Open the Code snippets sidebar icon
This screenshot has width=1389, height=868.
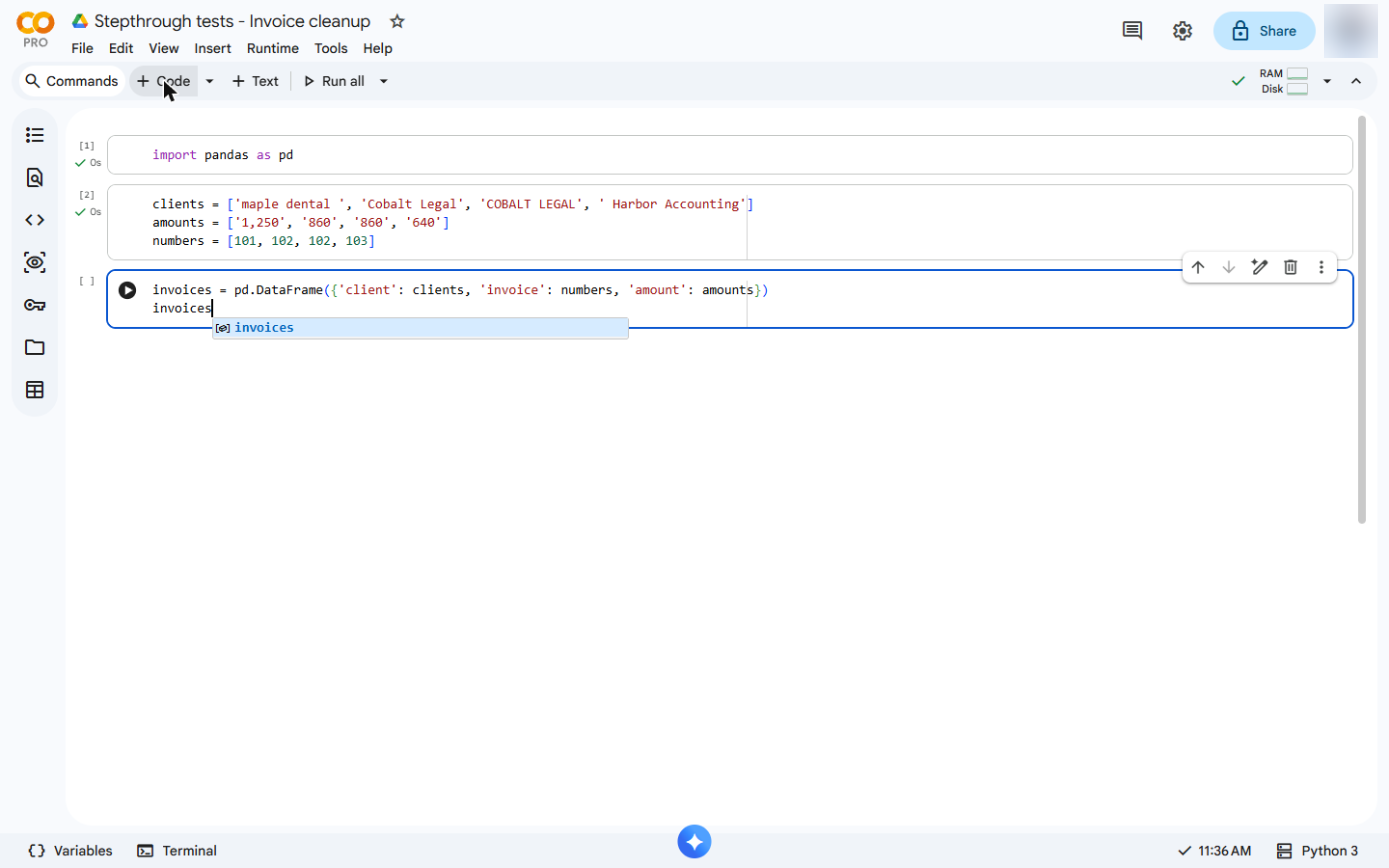pyautogui.click(x=35, y=220)
